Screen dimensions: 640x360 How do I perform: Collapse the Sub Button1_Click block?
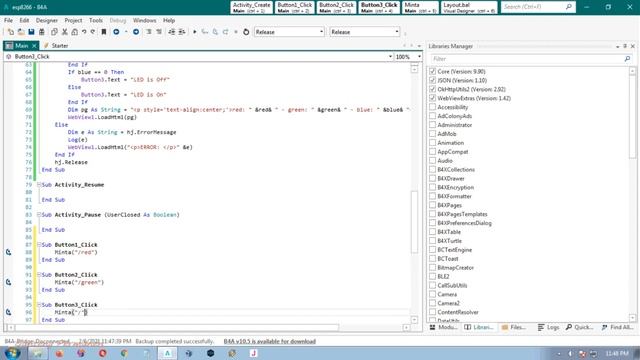pyautogui.click(x=39, y=245)
